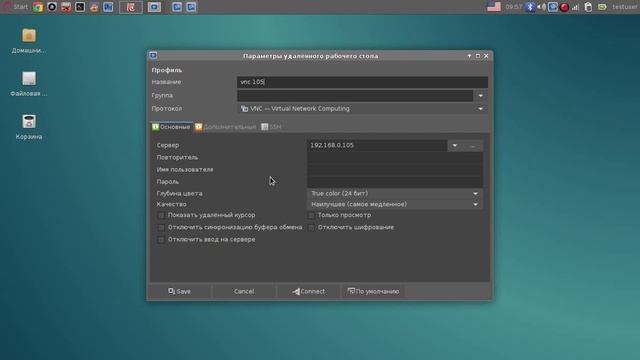Open the Протокол VNC dropdown
640x360 pixels.
[x=362, y=109]
